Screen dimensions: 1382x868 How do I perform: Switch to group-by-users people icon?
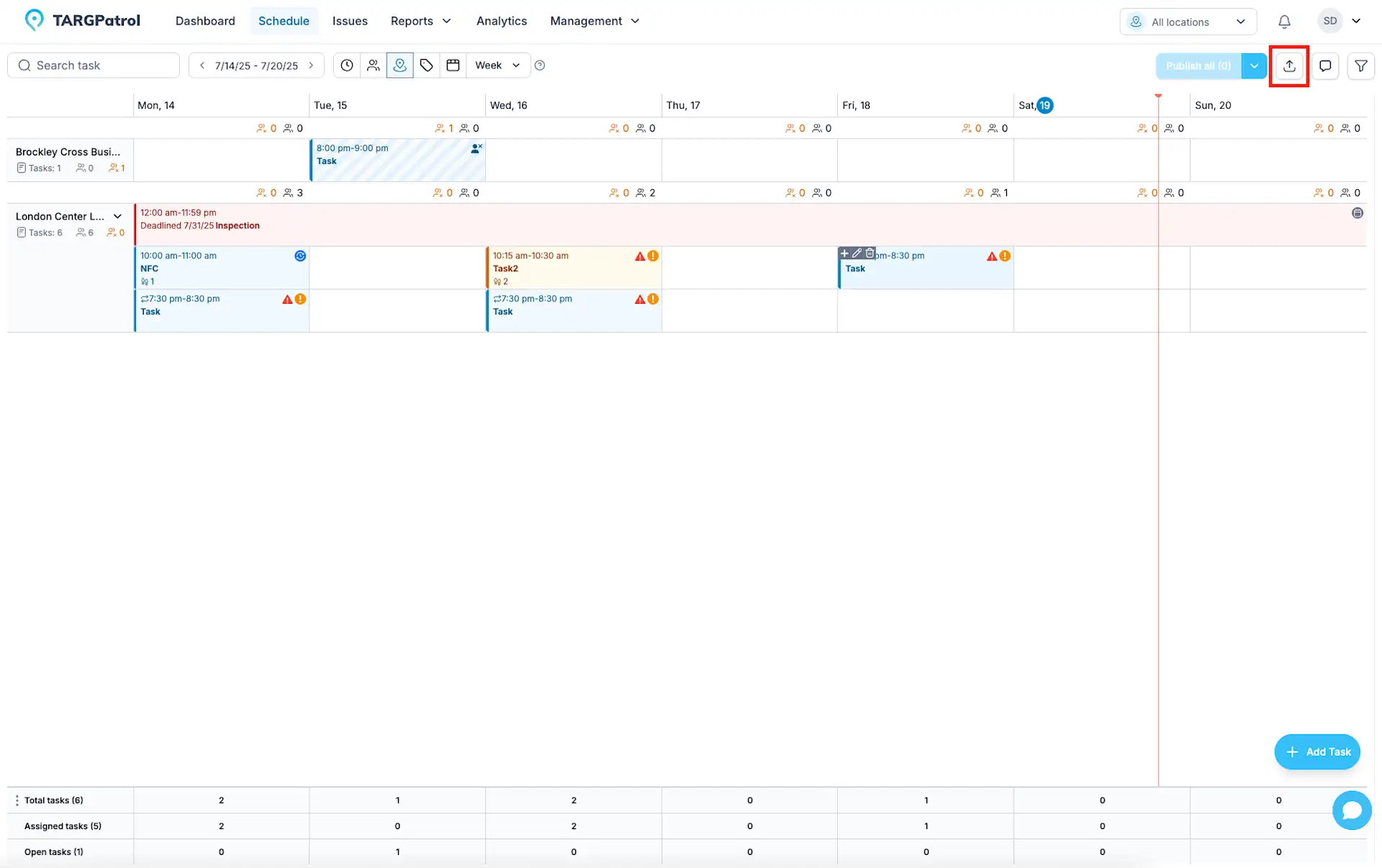click(373, 65)
